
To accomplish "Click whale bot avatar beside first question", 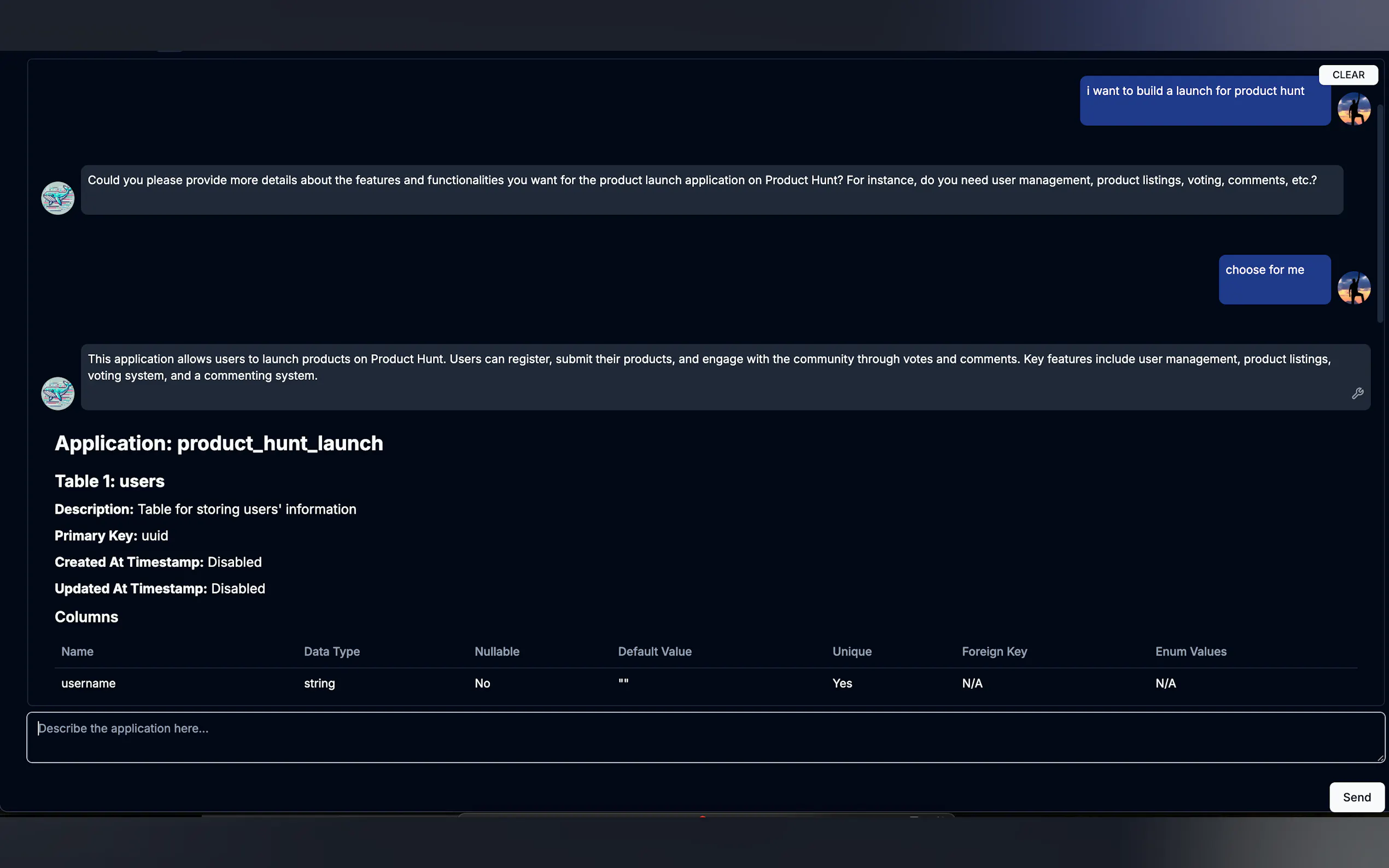I will pyautogui.click(x=58, y=198).
